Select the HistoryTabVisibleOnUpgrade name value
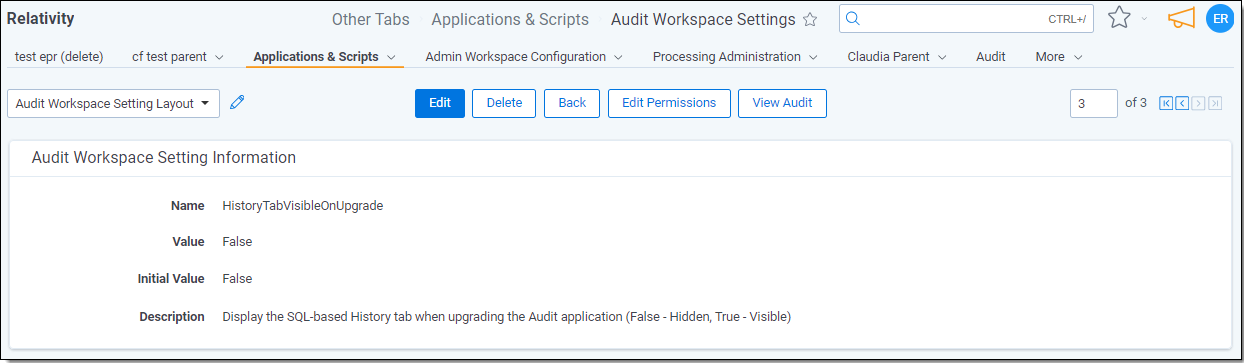This screenshot has width=1244, height=363. pyautogui.click(x=303, y=206)
